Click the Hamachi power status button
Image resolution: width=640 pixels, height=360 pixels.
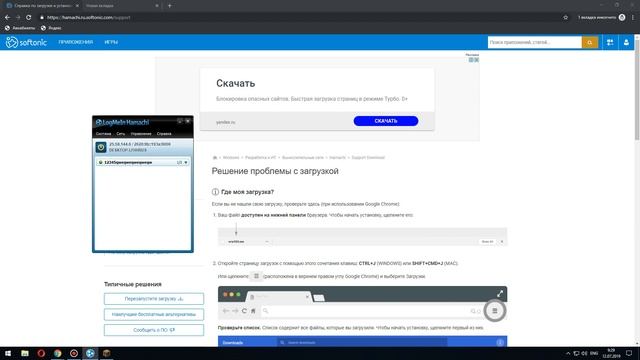coord(101,147)
